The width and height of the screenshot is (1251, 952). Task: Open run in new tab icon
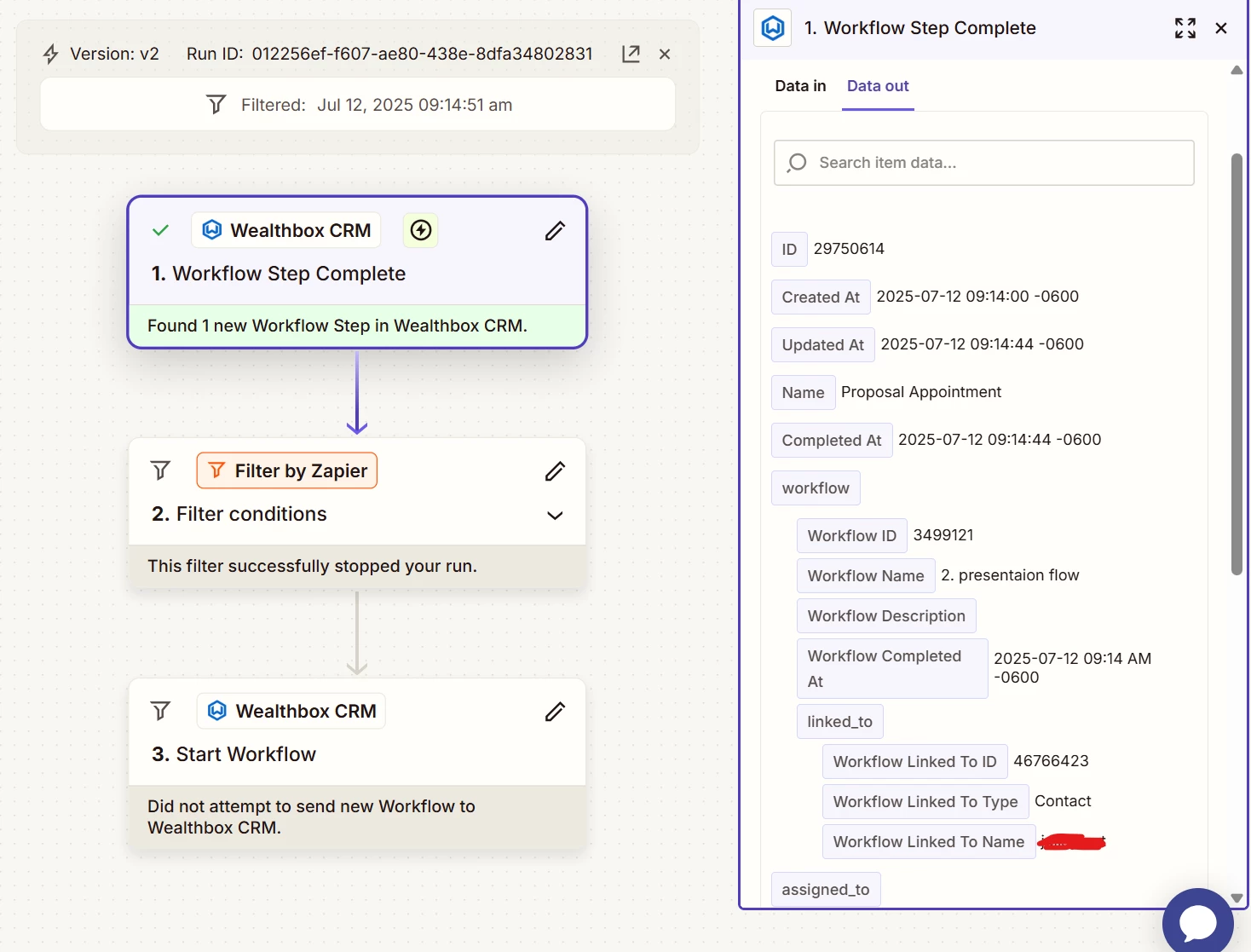(631, 54)
